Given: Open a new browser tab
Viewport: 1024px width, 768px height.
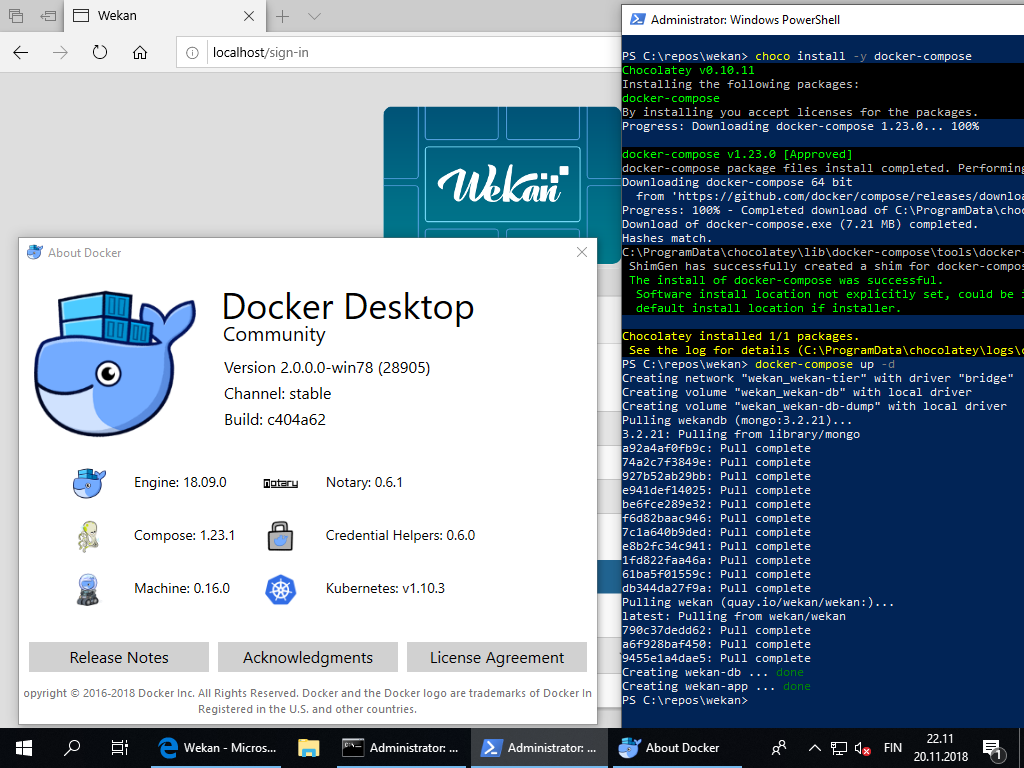Looking at the screenshot, I should [x=283, y=16].
